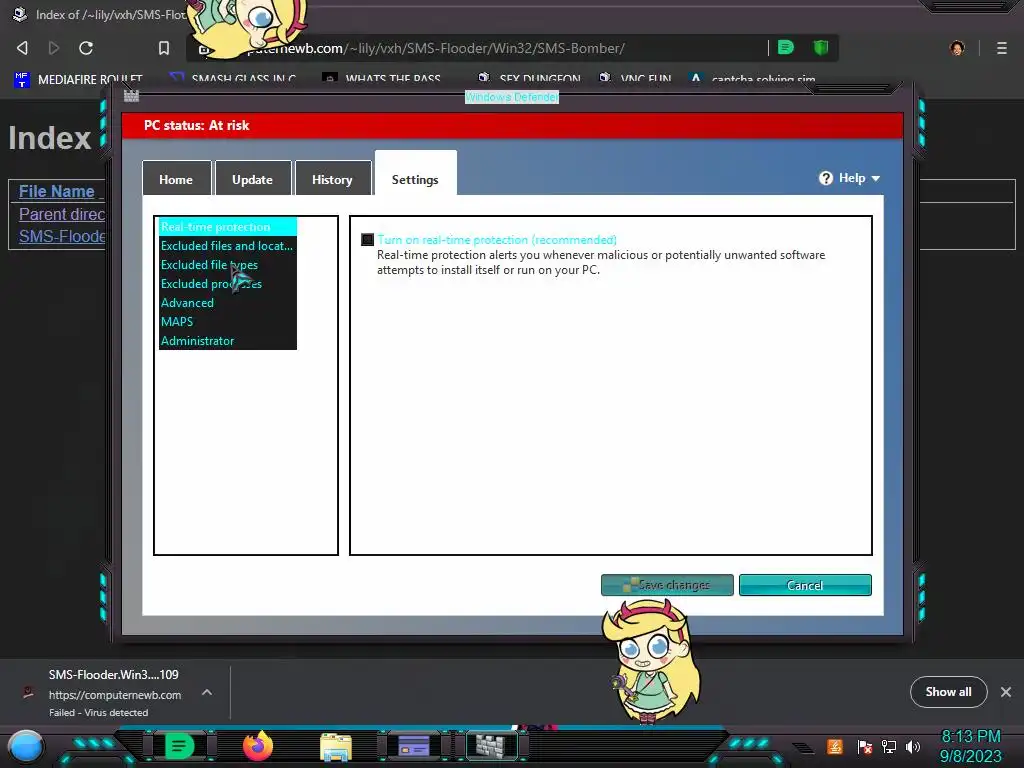This screenshot has width=1024, height=768.
Task: Open the browser hamburger menu
Action: (x=1002, y=48)
